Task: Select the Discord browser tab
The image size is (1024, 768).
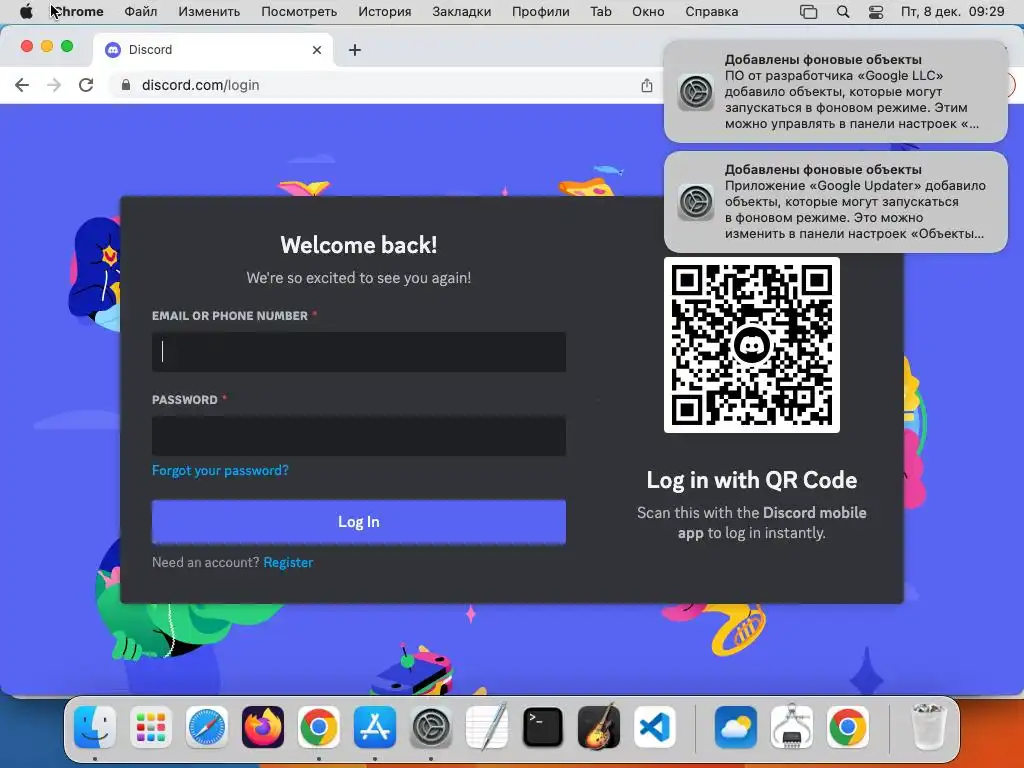Action: 213,50
